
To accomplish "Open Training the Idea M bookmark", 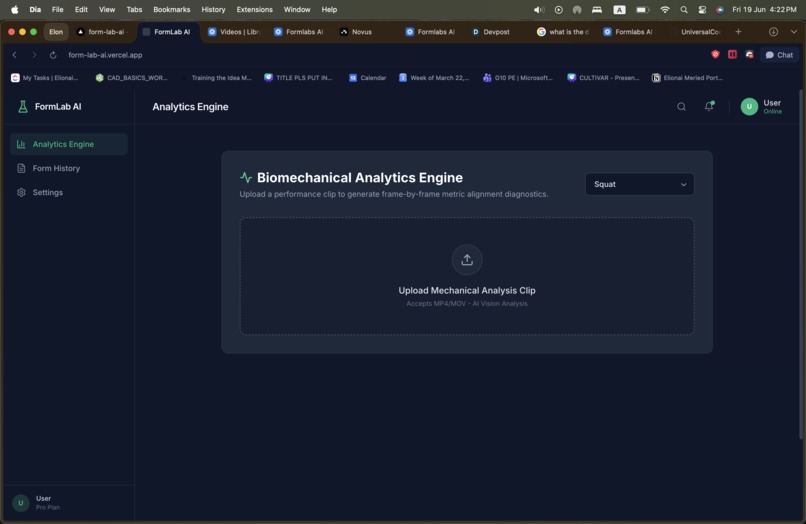I will [216, 78].
